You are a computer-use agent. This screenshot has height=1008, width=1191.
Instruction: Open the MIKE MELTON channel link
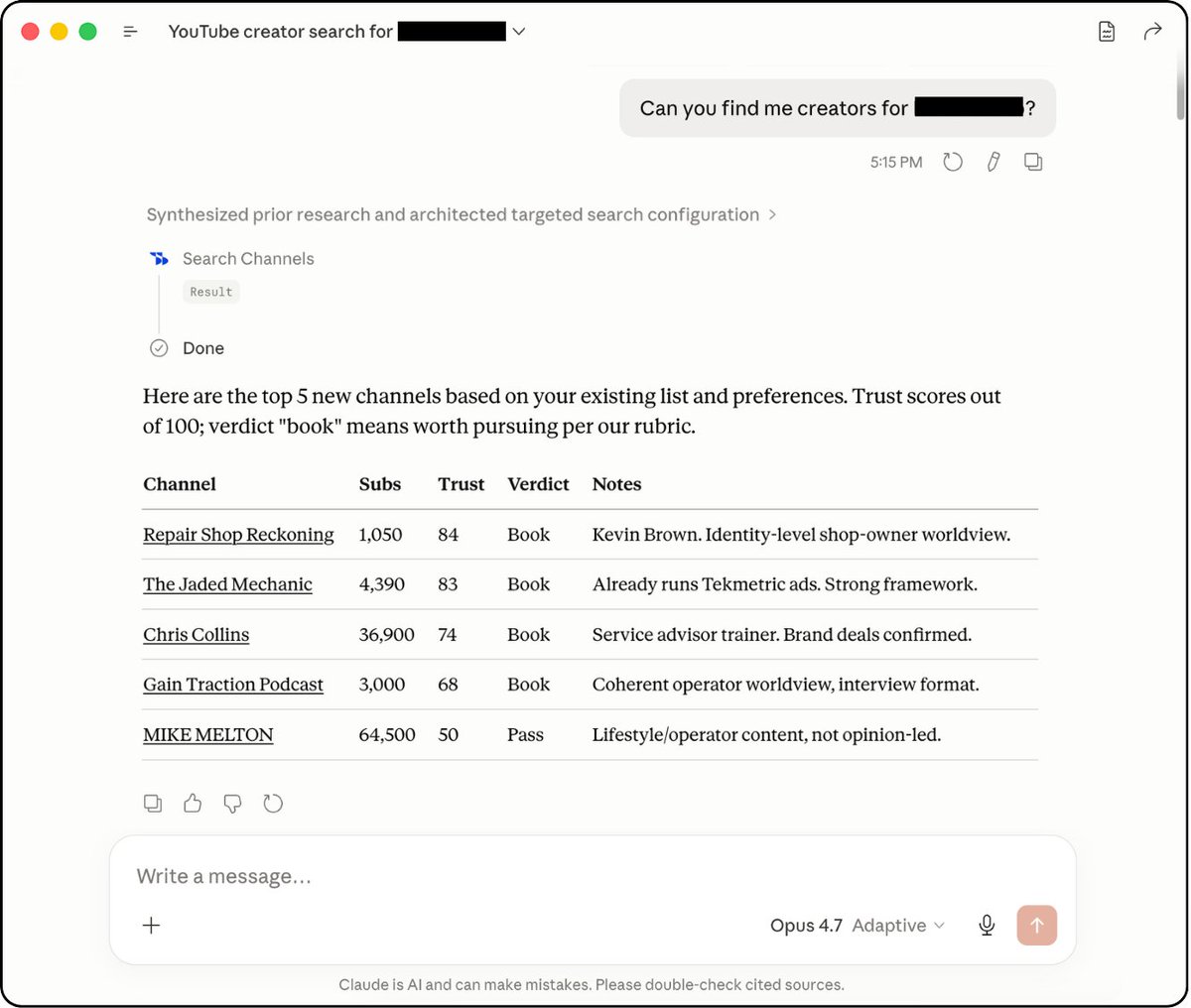click(x=208, y=735)
